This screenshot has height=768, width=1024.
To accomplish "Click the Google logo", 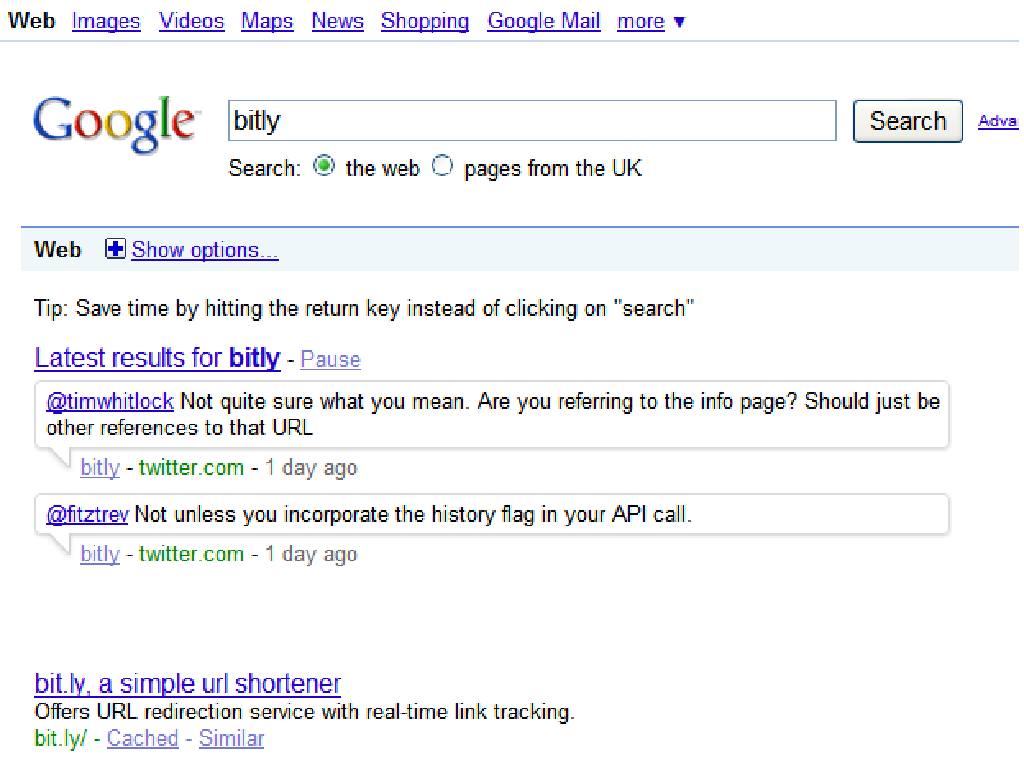I will click(x=116, y=123).
